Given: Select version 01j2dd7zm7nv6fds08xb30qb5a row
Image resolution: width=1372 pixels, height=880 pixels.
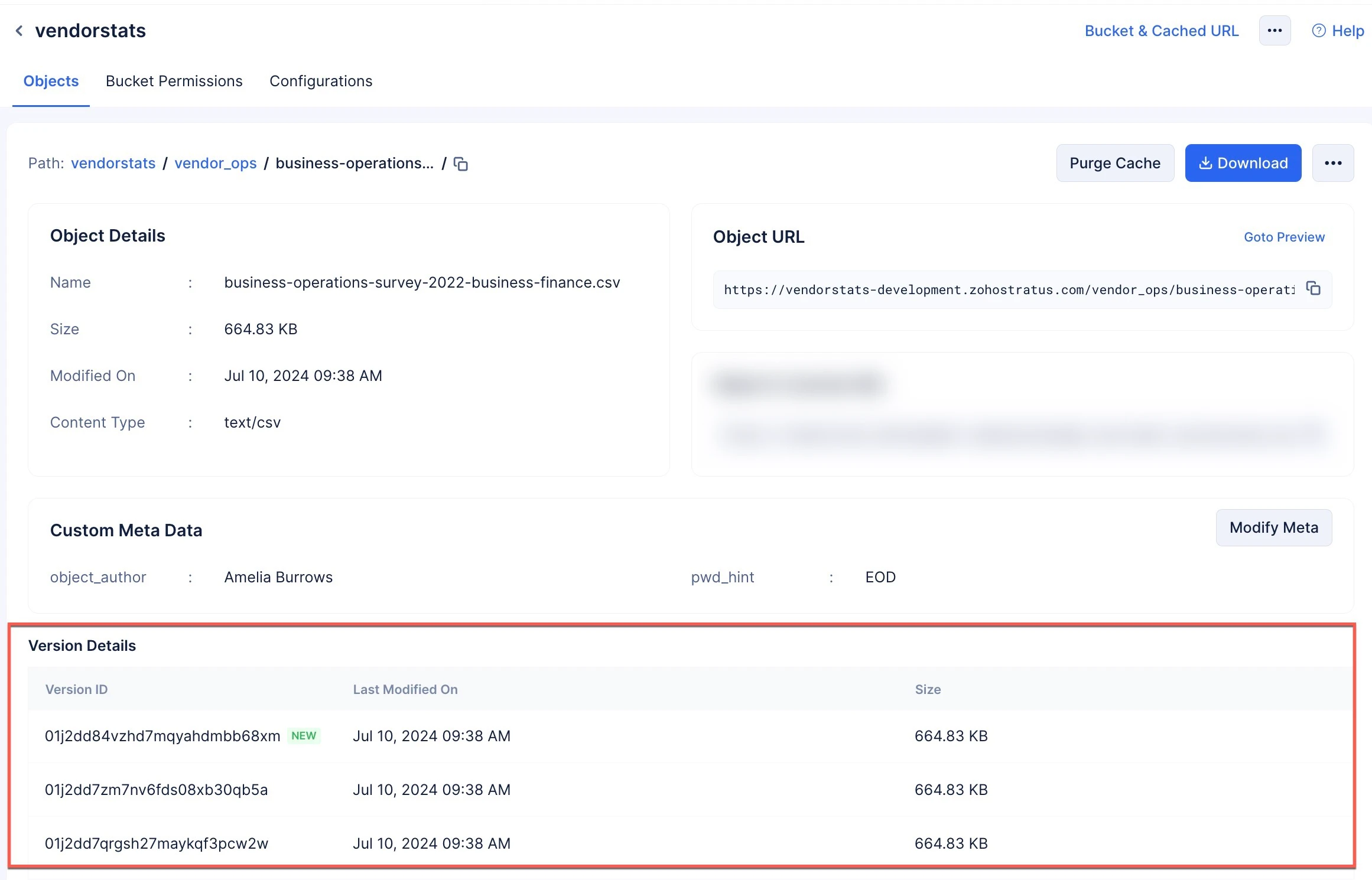Looking at the screenshot, I should 690,790.
